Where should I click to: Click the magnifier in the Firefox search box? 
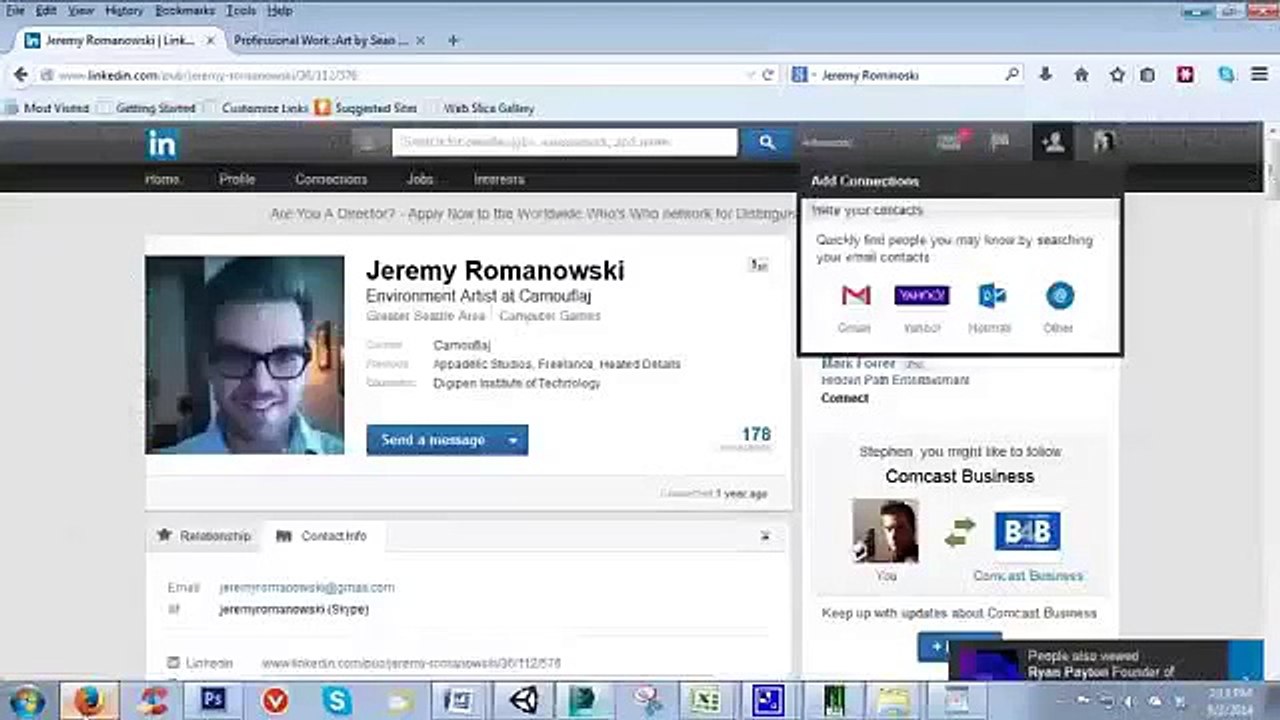1012,75
